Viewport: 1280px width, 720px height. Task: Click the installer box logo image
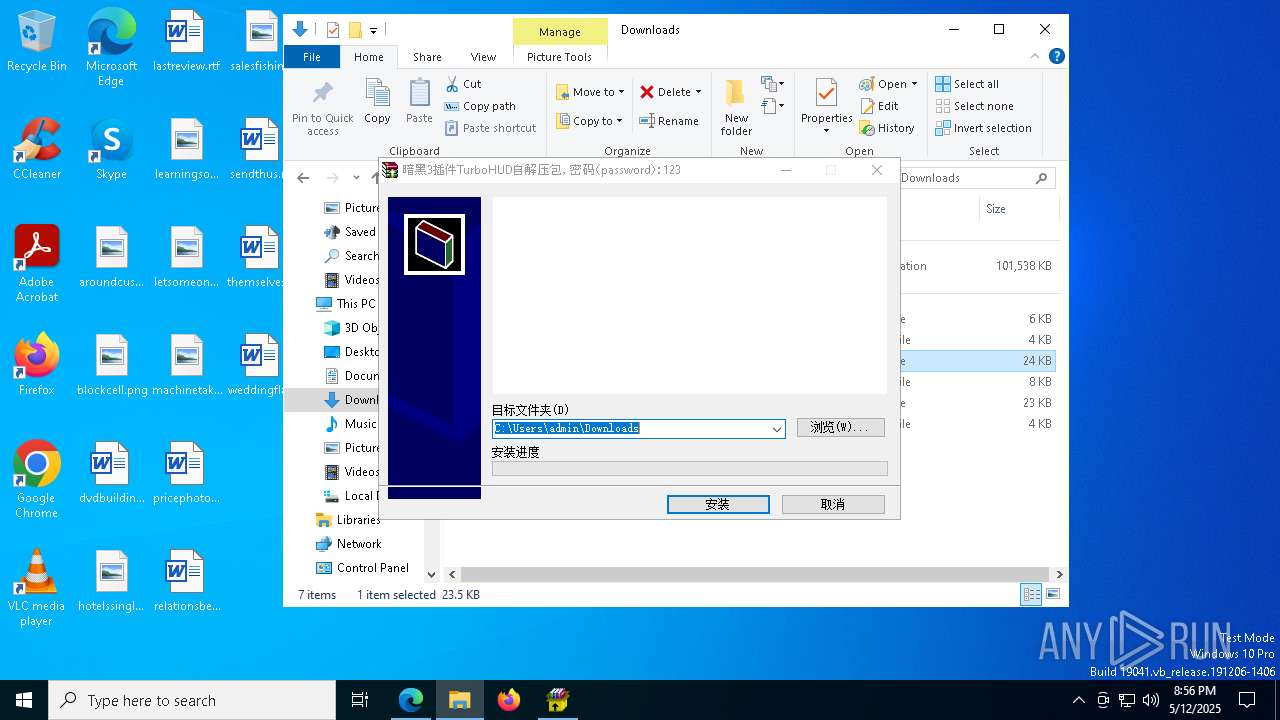[x=434, y=244]
